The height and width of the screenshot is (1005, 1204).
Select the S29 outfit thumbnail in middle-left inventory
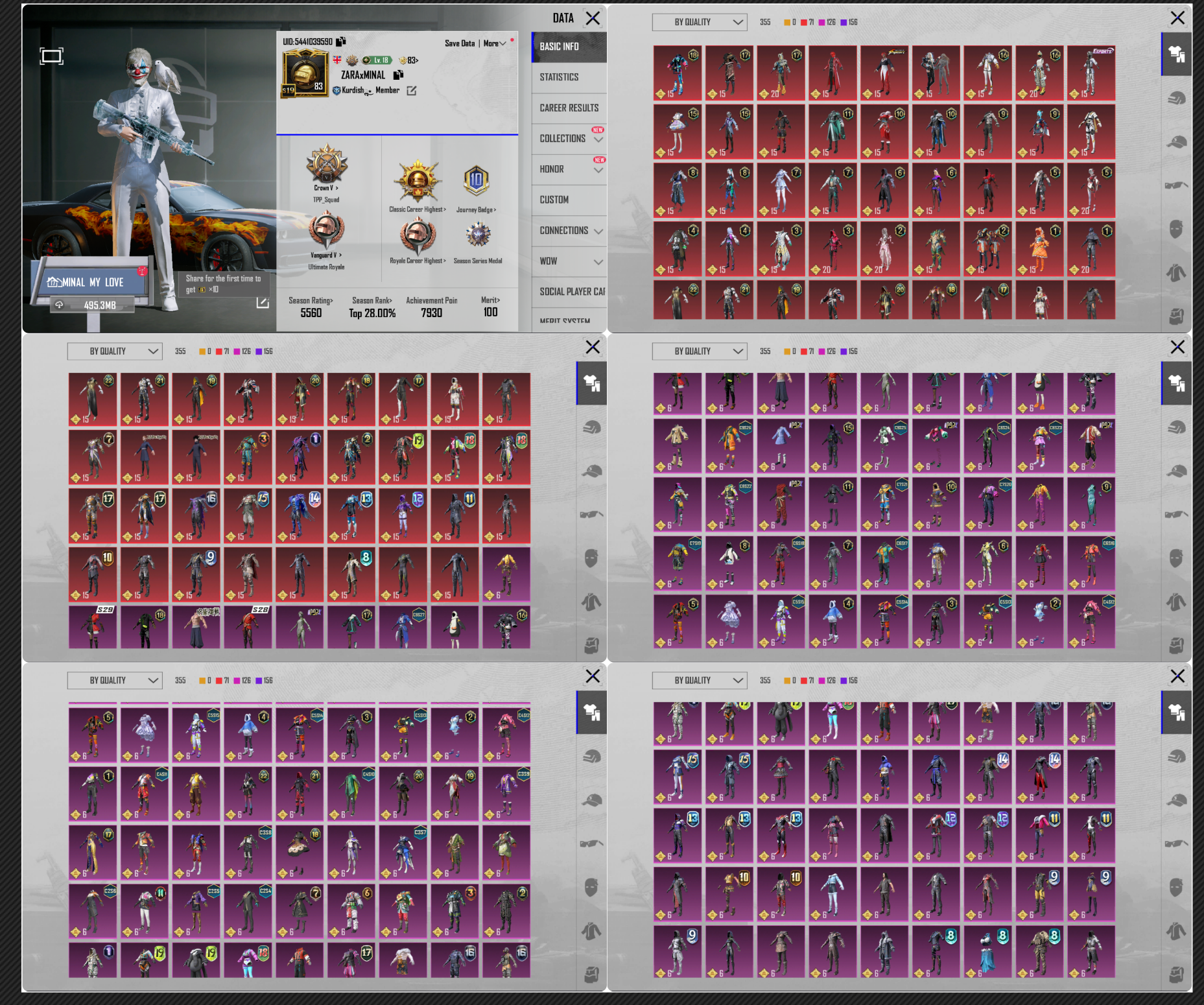tap(93, 626)
